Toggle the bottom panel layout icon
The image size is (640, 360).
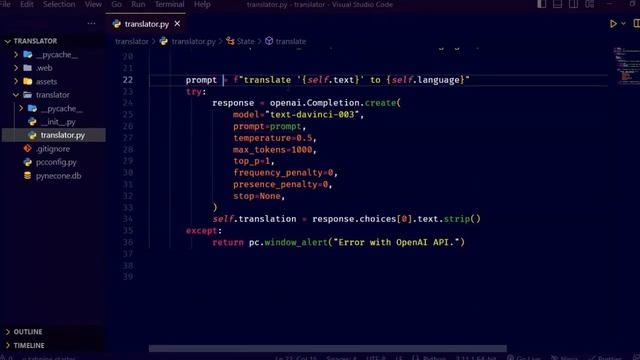pos(557,4)
